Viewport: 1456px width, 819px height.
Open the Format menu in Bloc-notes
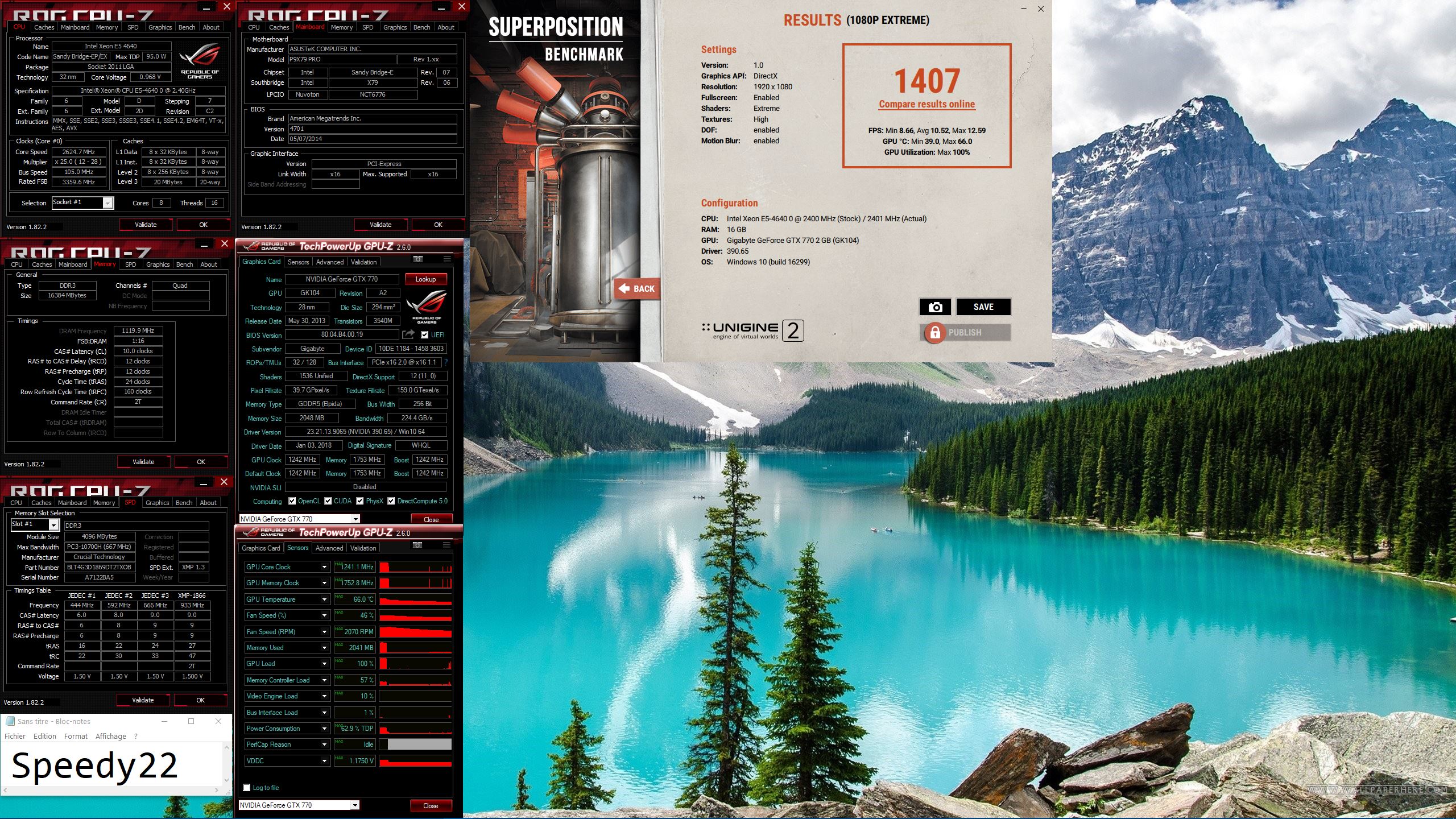[76, 736]
